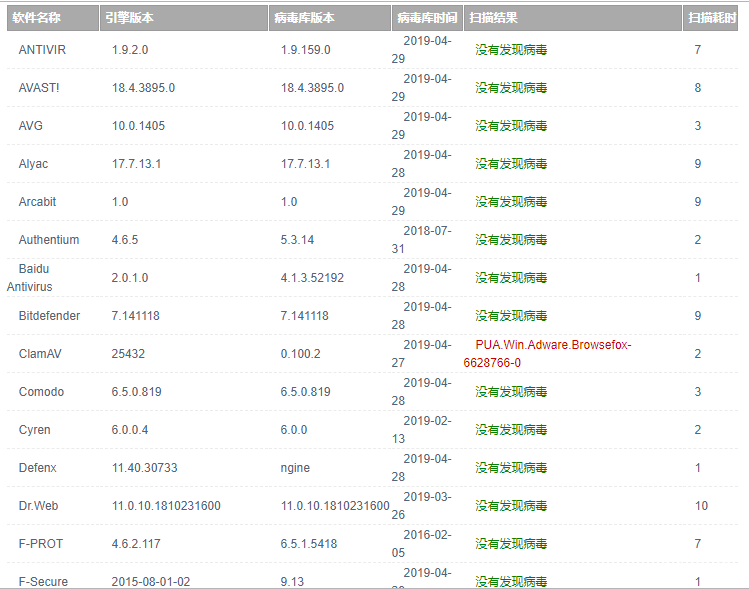Click Arcabit database version 1.0
Viewport: 749px width, 589px height.
click(x=289, y=202)
